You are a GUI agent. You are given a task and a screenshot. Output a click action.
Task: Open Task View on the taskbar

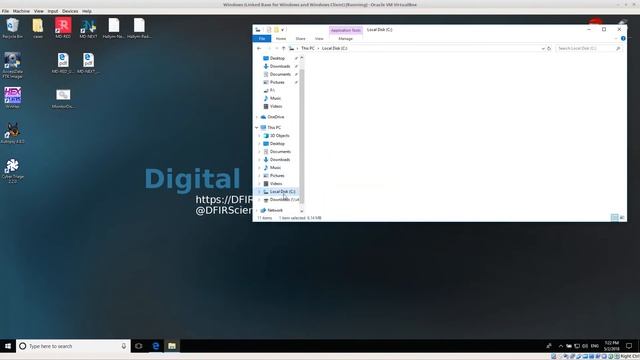pyautogui.click(x=139, y=346)
